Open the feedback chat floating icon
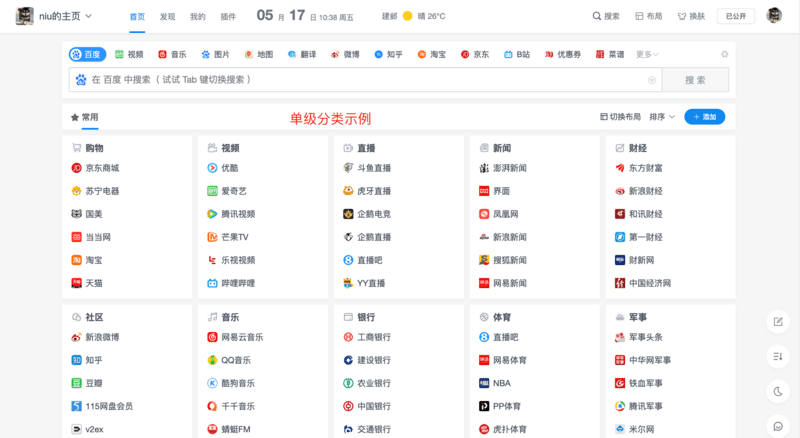This screenshot has height=438, width=800. 778,426
